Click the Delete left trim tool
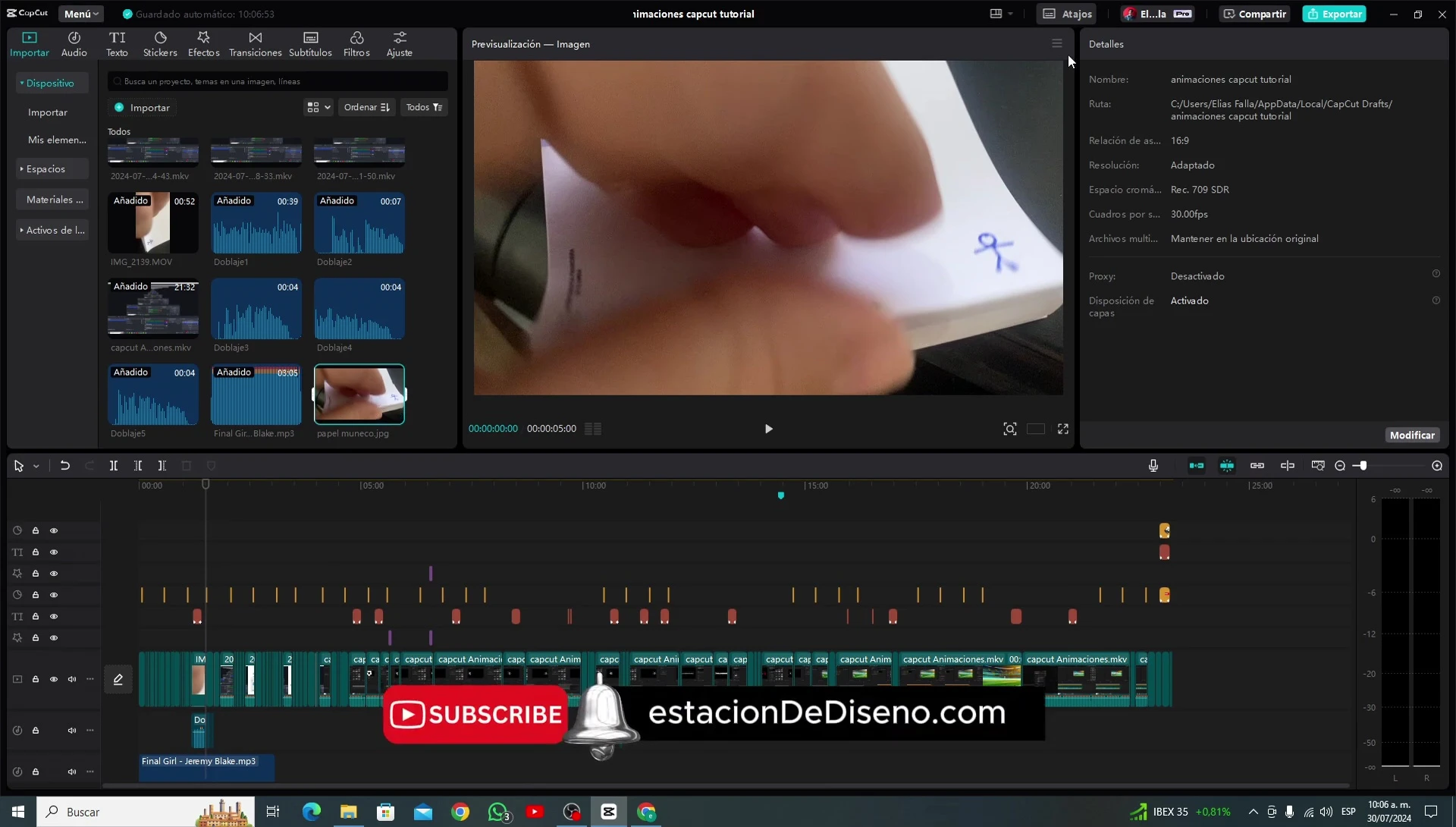1456x827 pixels. [138, 466]
